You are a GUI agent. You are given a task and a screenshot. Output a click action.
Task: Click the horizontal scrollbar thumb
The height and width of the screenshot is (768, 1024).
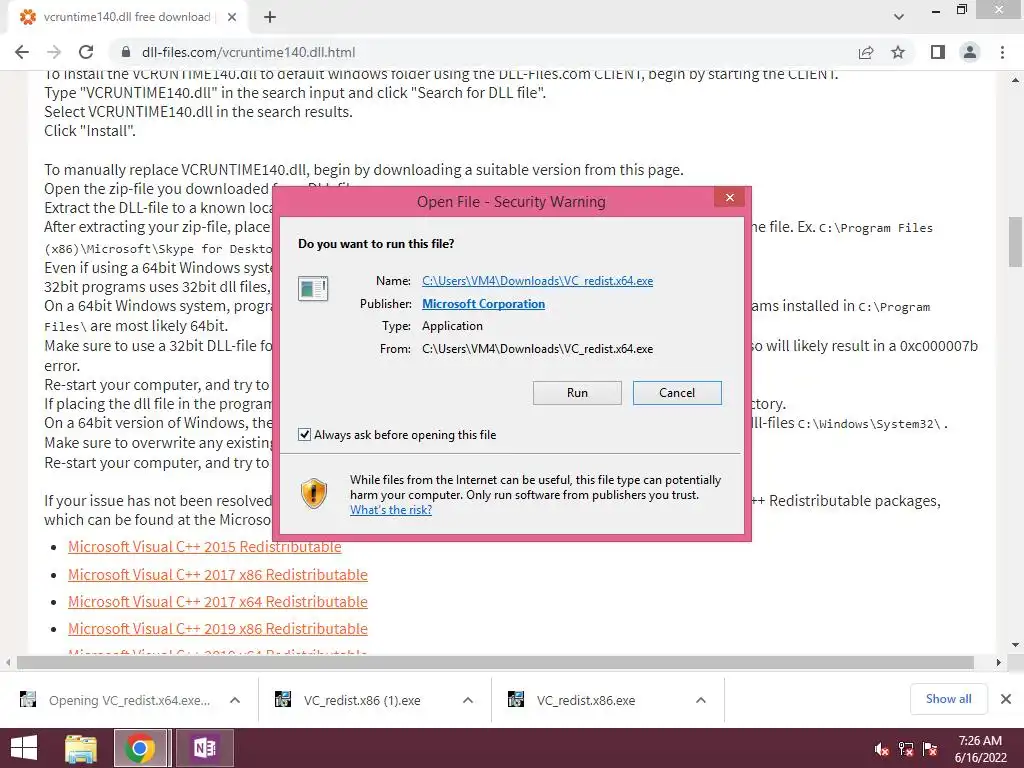tap(496, 662)
